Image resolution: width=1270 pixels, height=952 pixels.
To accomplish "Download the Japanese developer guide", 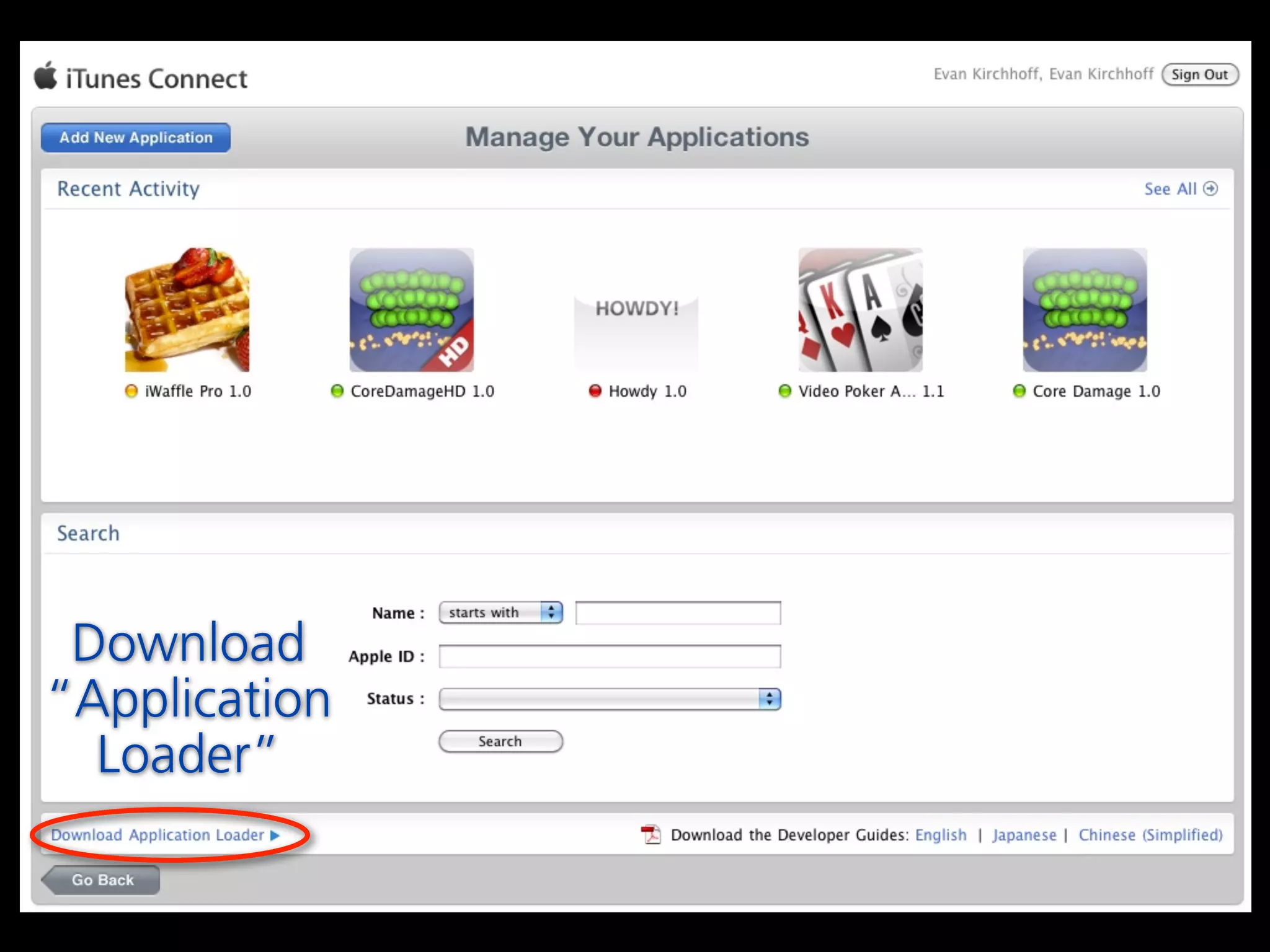I will tap(1024, 835).
